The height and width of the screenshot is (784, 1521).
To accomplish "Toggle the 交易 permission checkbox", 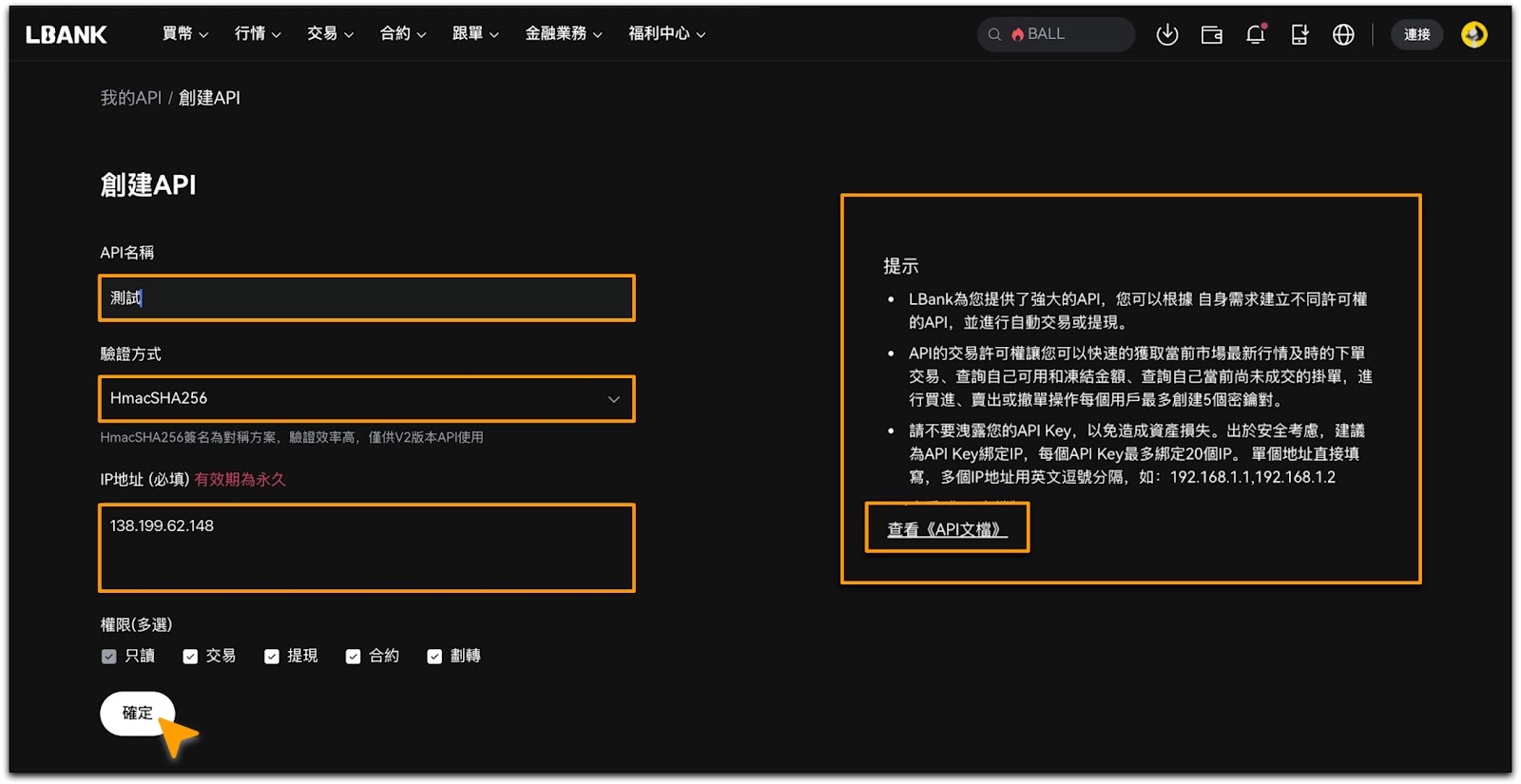I will click(x=190, y=657).
